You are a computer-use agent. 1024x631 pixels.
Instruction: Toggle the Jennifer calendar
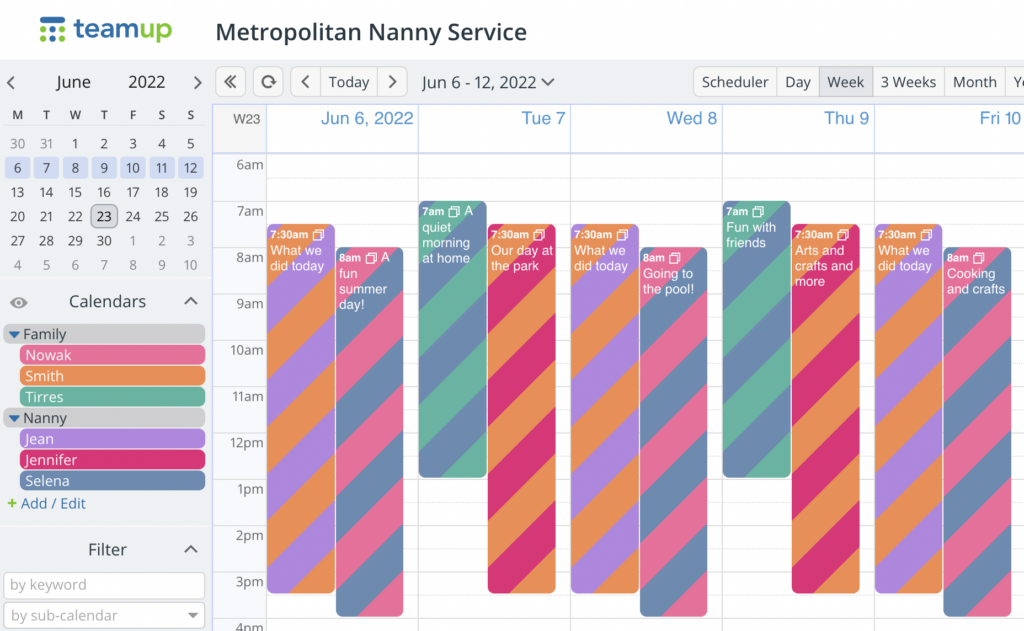point(112,459)
